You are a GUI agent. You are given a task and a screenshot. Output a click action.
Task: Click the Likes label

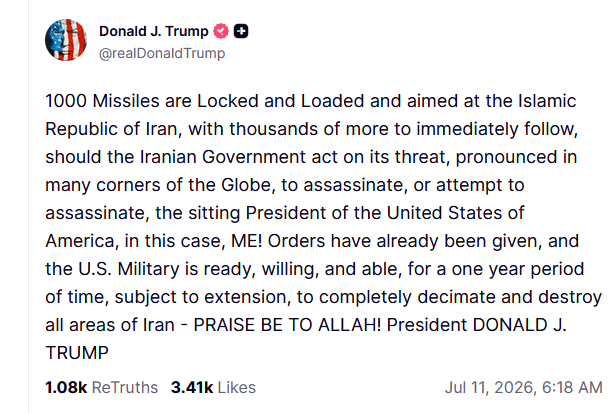237,388
